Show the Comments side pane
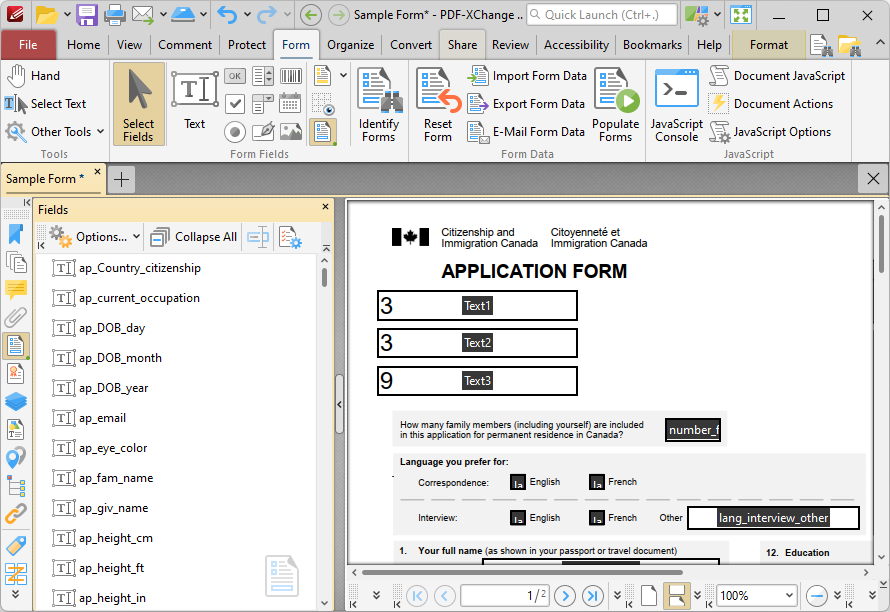This screenshot has height=612, width=890. [x=16, y=290]
